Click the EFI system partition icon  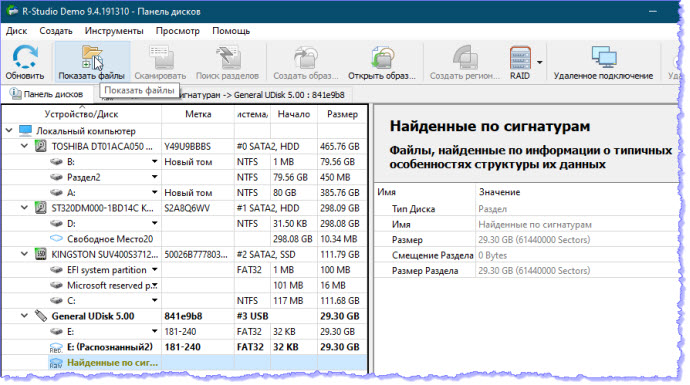(56, 270)
